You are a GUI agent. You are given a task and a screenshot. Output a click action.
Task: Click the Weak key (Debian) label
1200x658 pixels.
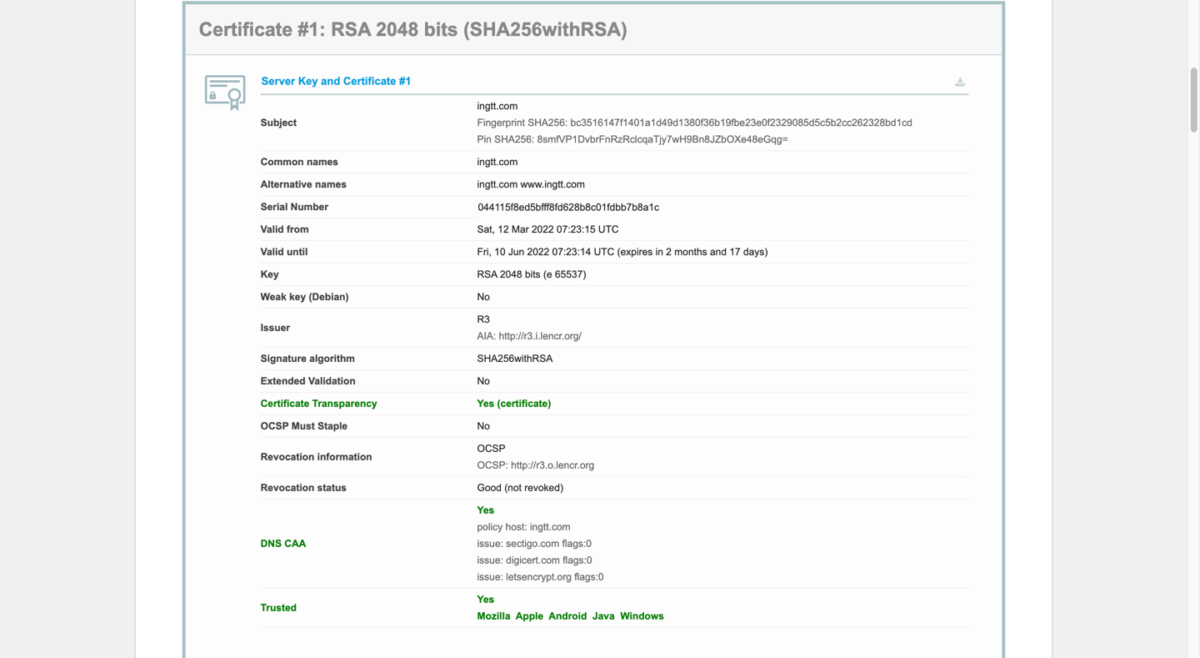click(x=304, y=297)
